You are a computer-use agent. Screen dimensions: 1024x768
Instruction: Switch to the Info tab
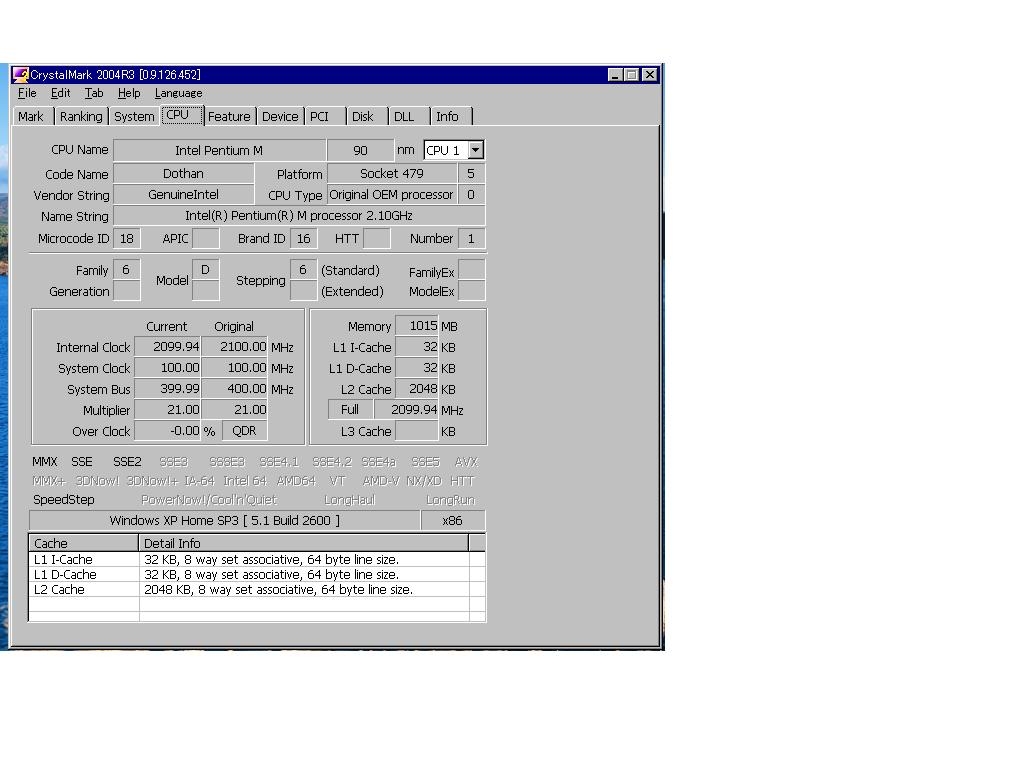click(x=451, y=116)
